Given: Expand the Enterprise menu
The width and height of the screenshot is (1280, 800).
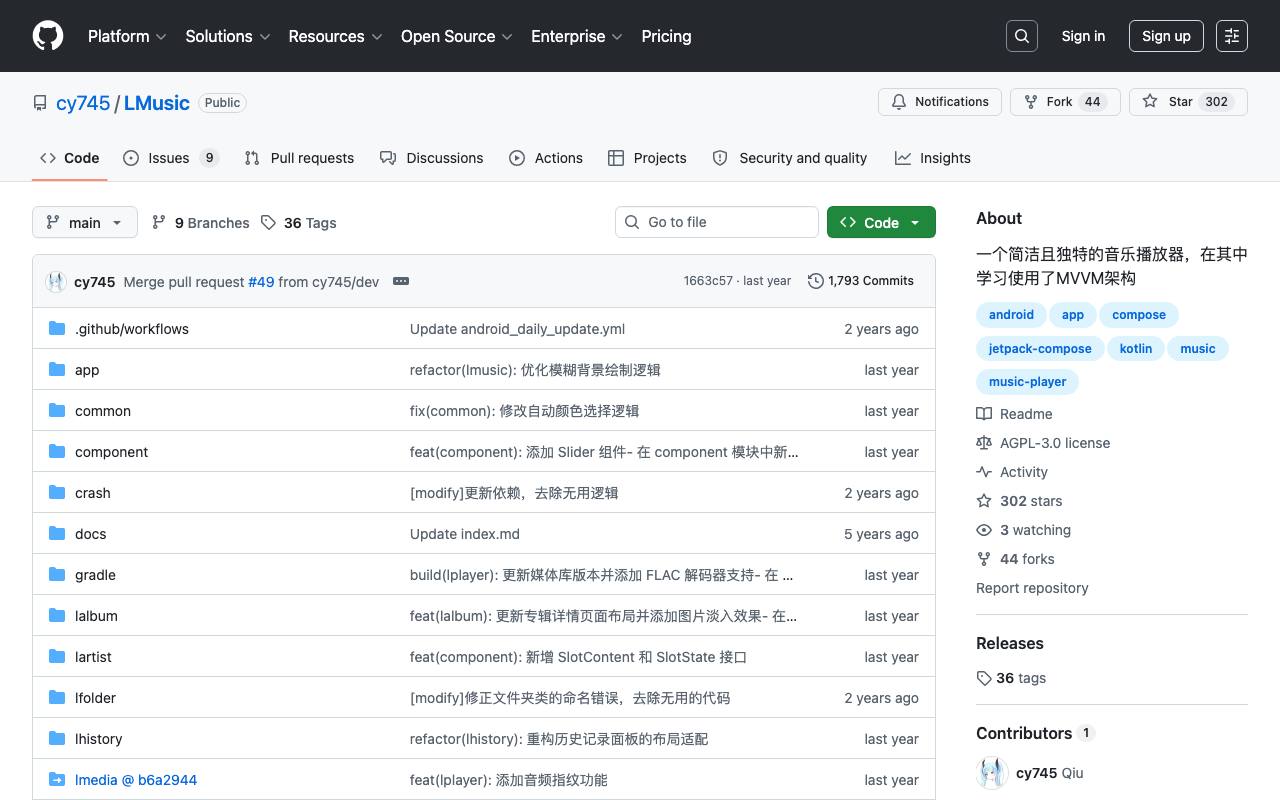Looking at the screenshot, I should pos(577,36).
